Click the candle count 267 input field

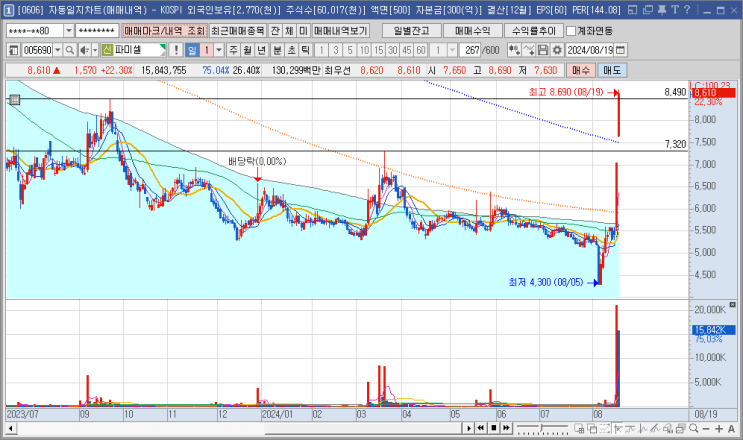click(x=472, y=50)
